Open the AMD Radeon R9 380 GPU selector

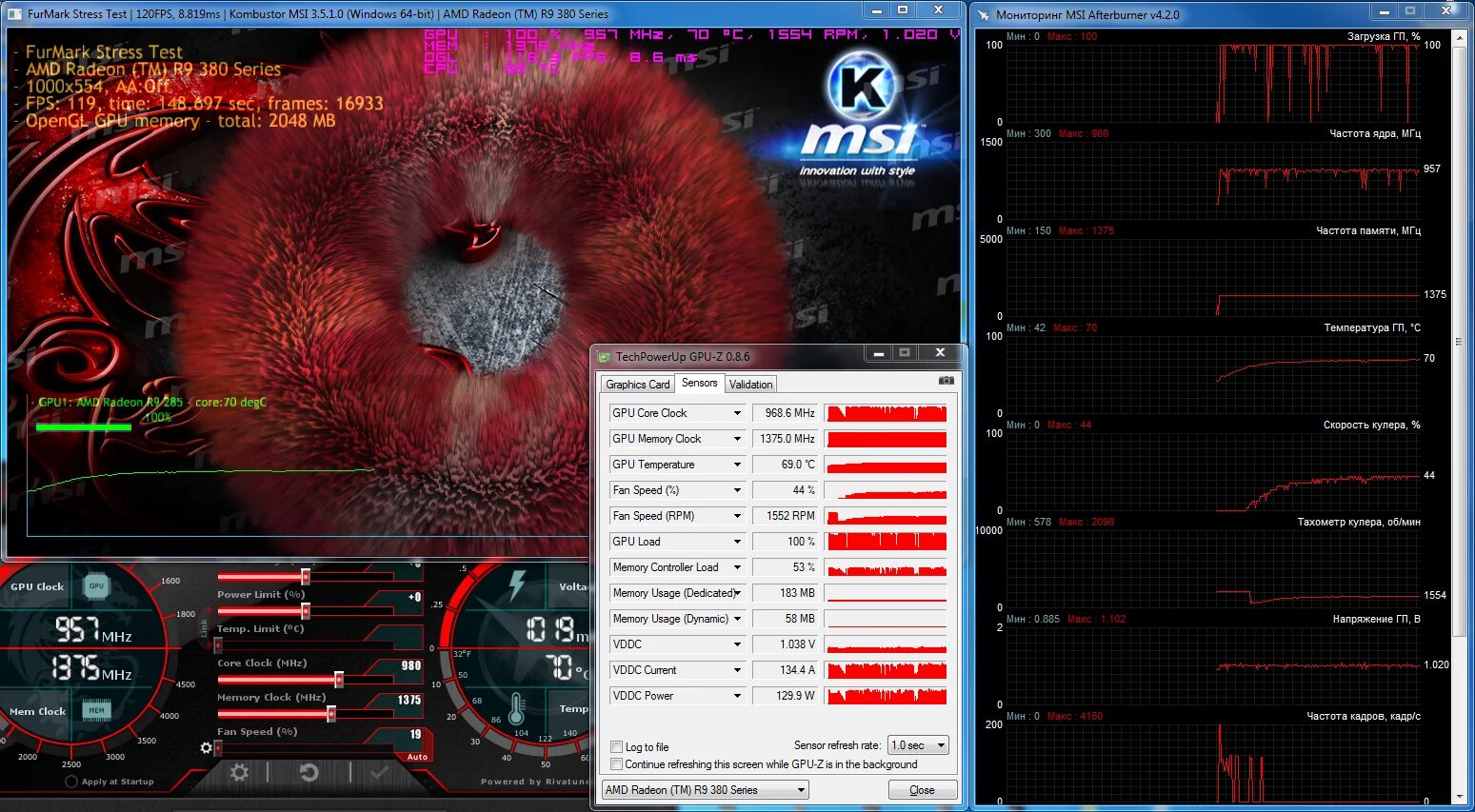706,790
